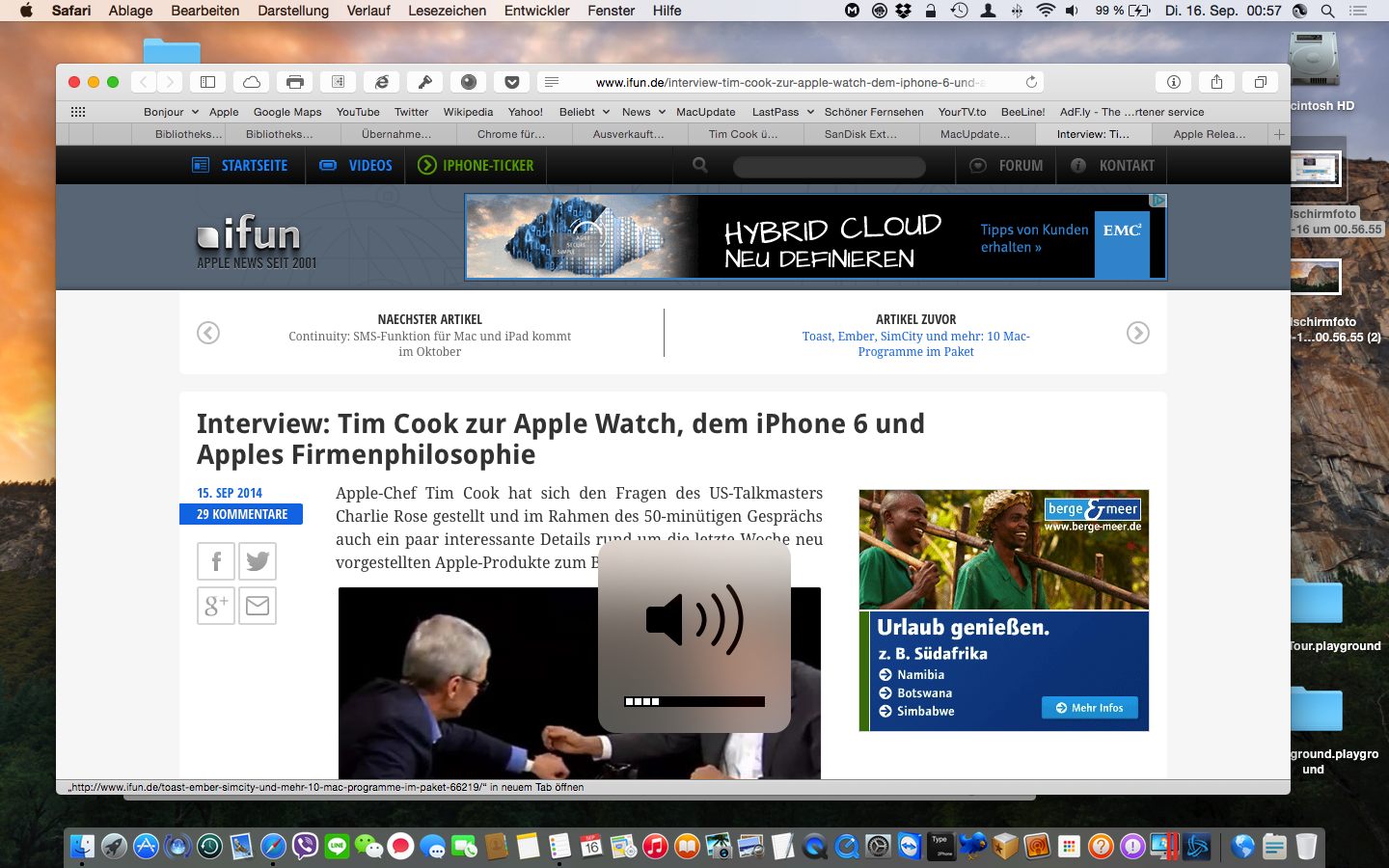The height and width of the screenshot is (868, 1389).
Task: Click the ifun site search field
Action: click(x=830, y=167)
